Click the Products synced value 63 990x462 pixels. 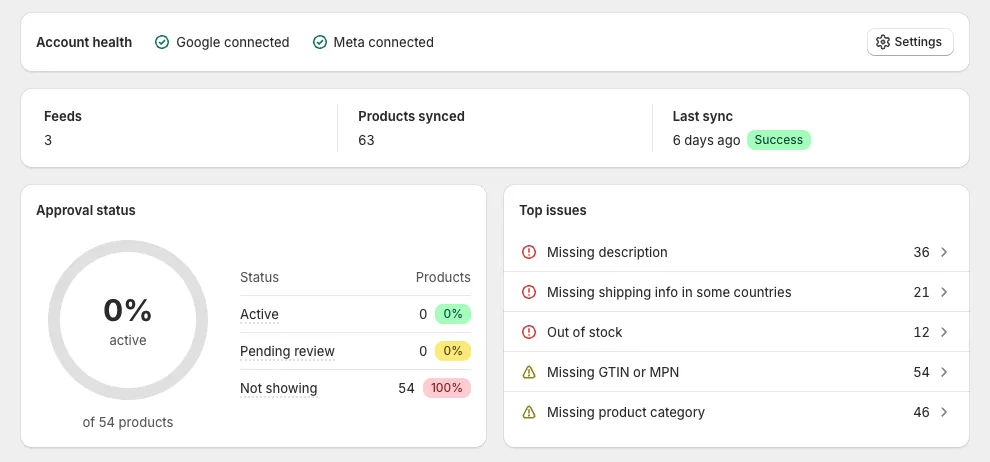366,140
